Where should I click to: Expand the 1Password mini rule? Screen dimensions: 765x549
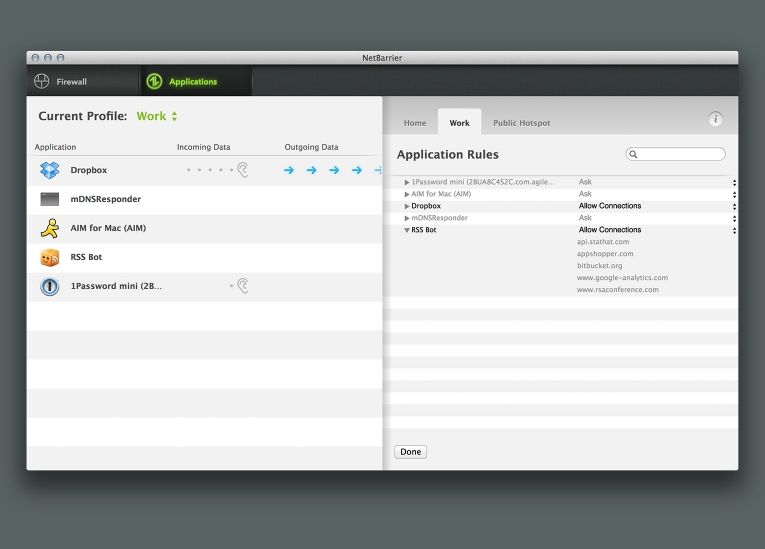(407, 182)
